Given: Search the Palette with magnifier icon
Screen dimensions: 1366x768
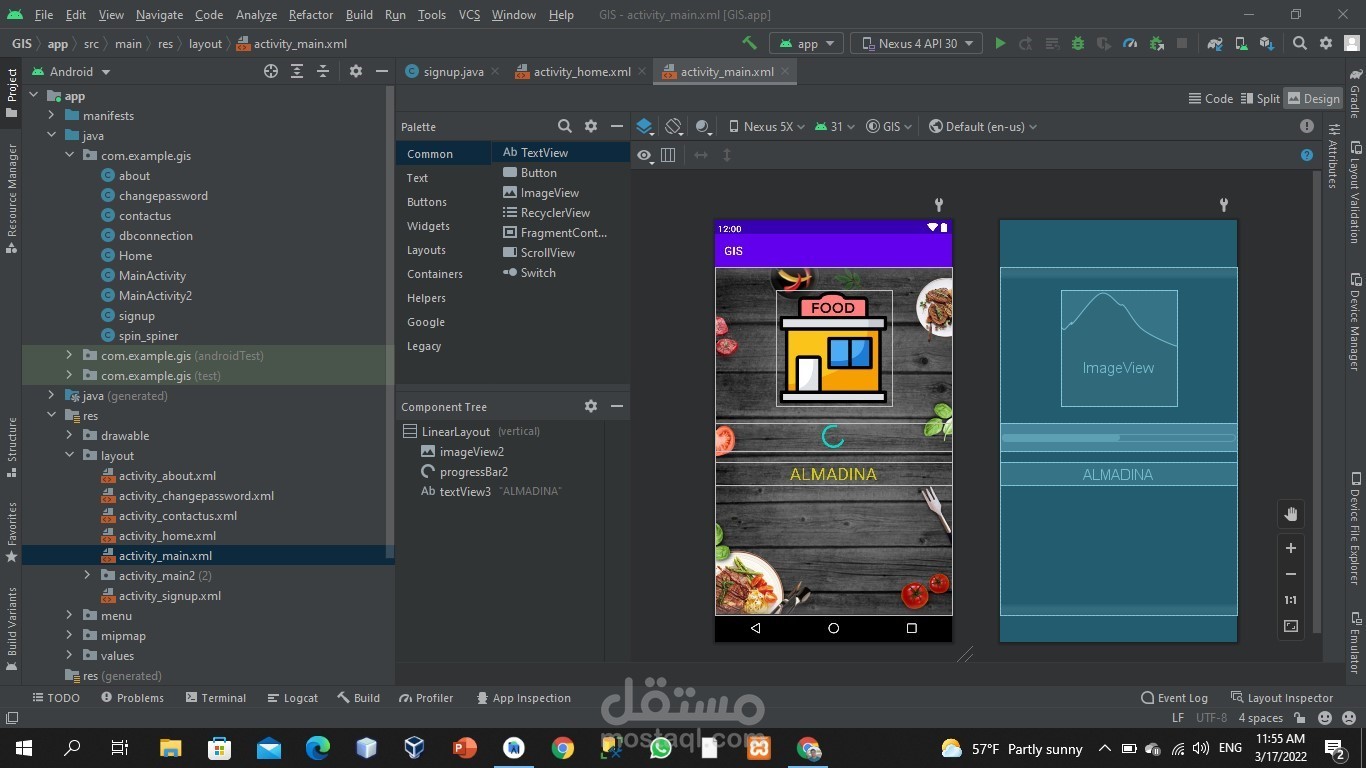Looking at the screenshot, I should 565,126.
